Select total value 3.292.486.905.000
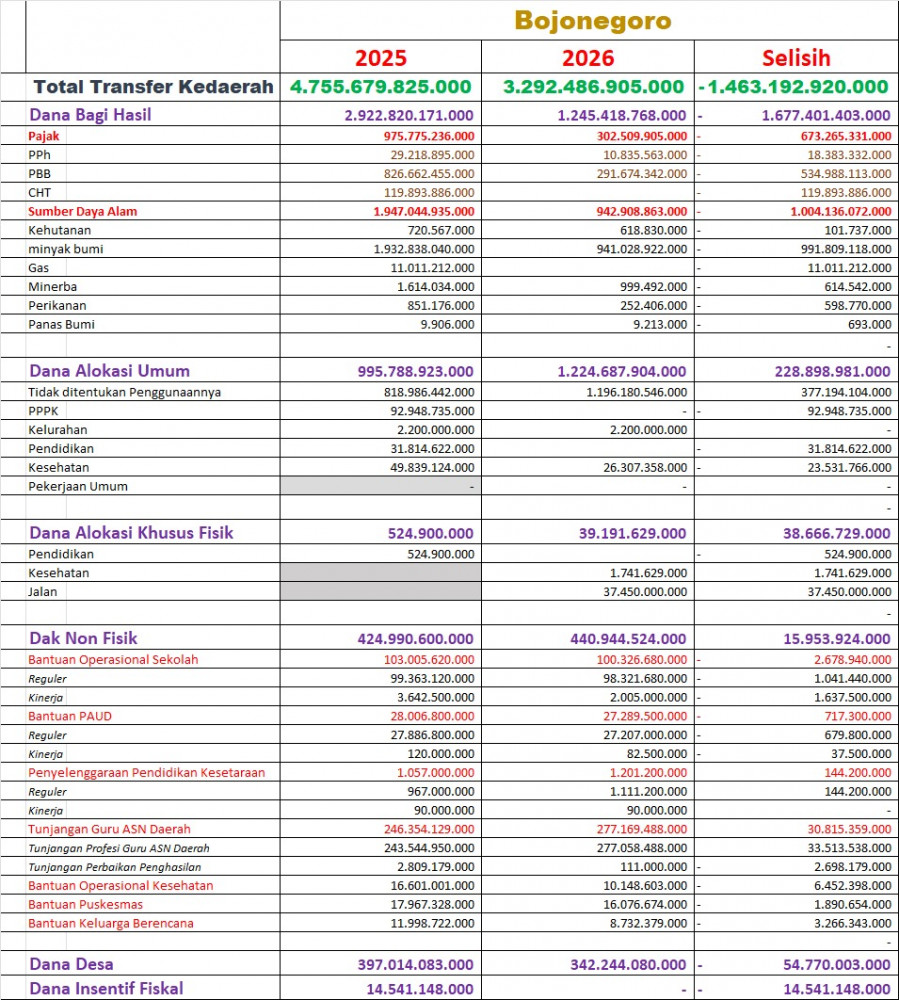The height and width of the screenshot is (1000, 899). tap(593, 87)
